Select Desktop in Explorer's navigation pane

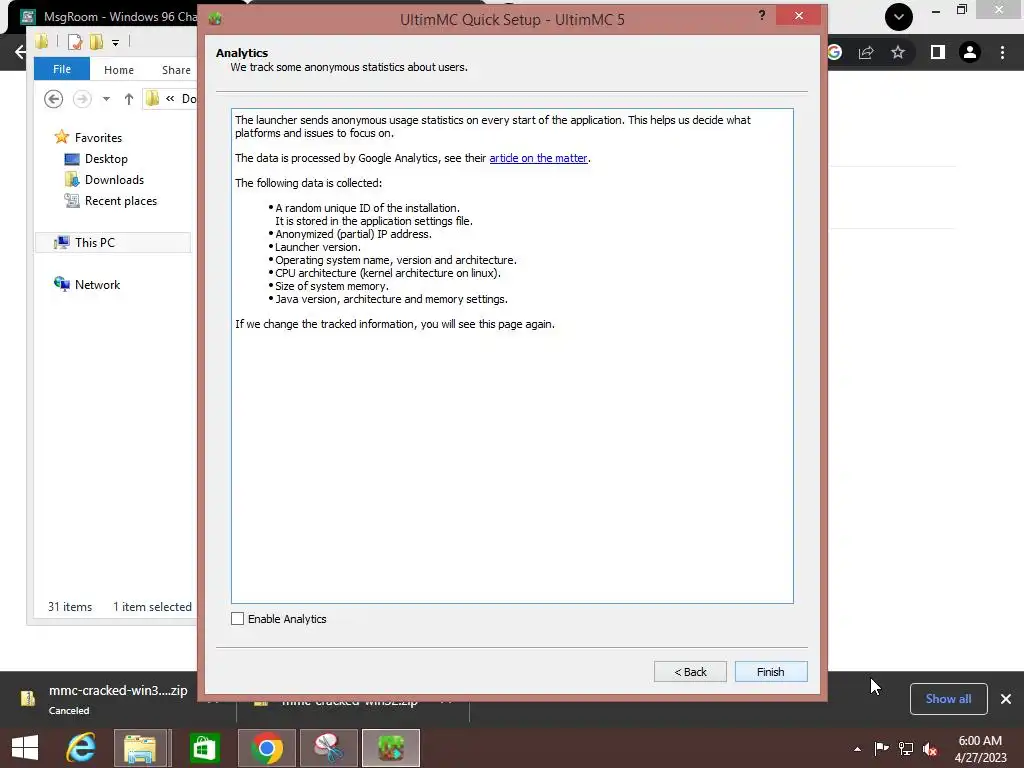point(106,159)
